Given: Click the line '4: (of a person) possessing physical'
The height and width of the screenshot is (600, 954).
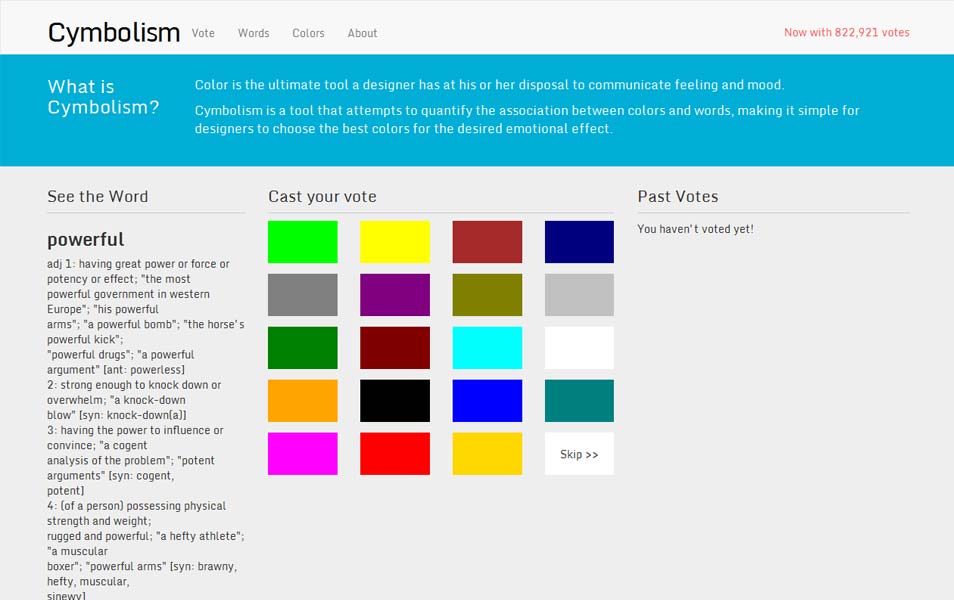Looking at the screenshot, I should (136, 506).
